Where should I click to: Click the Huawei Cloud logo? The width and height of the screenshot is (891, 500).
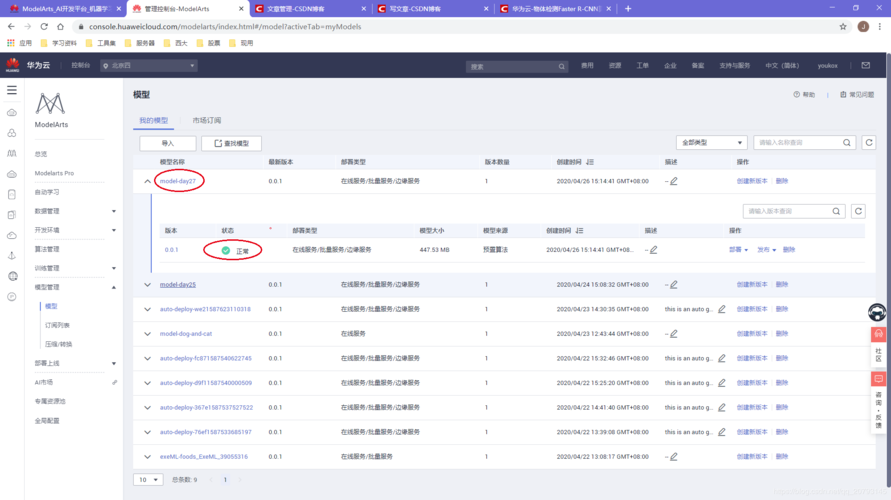(x=12, y=65)
